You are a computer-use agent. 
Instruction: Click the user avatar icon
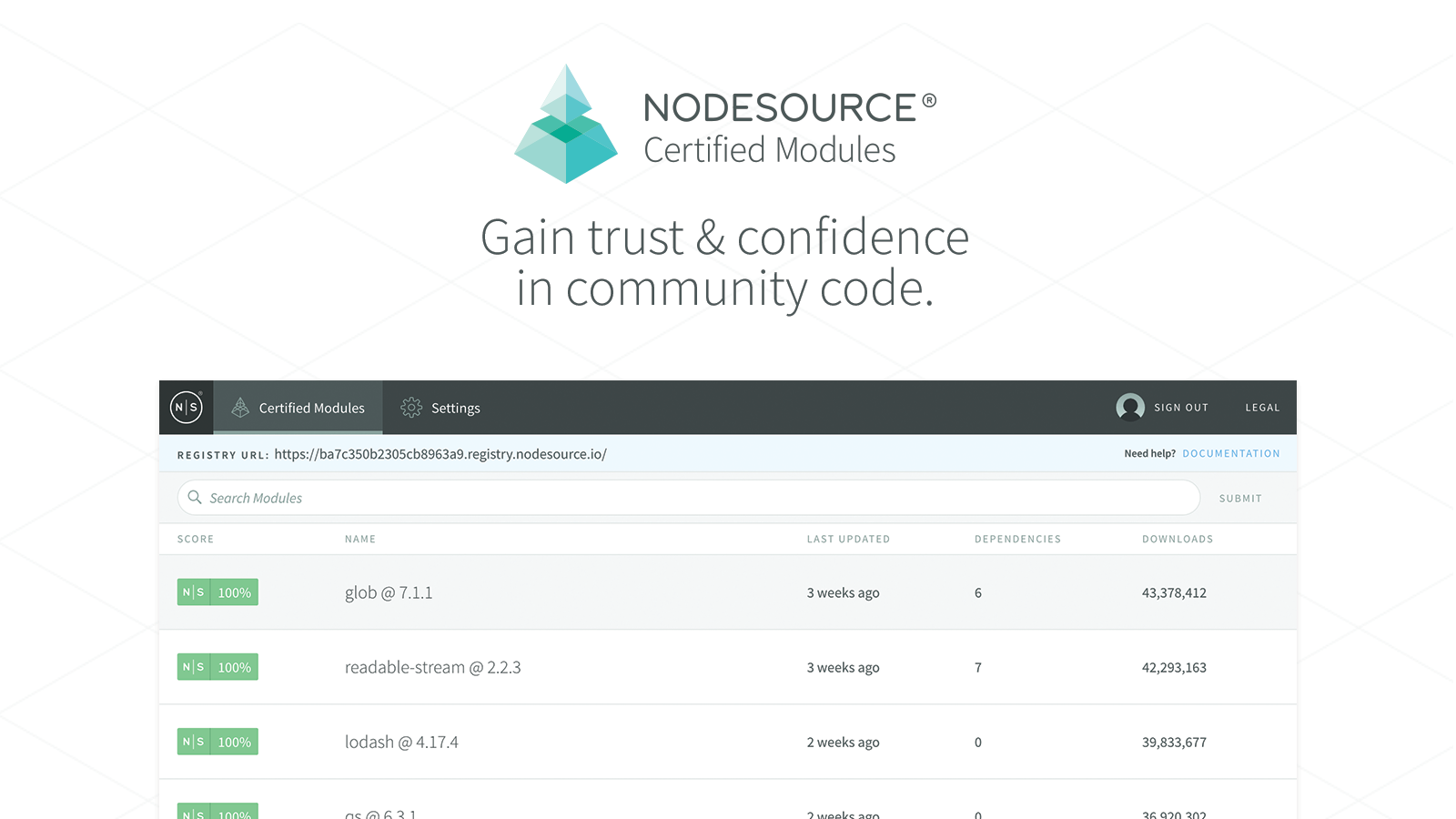click(1130, 407)
